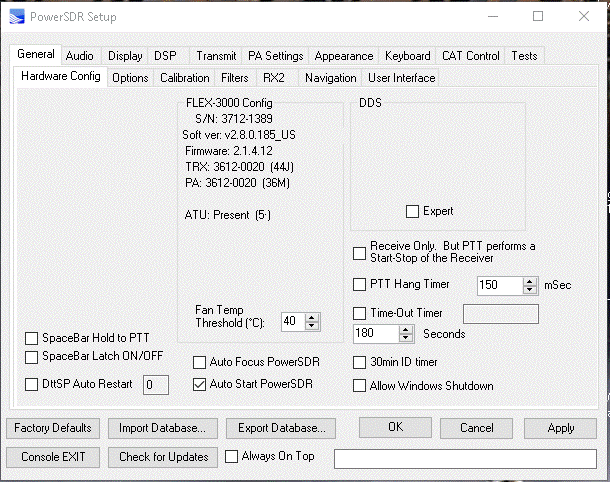
Task: Open the Tests tab
Action: (524, 56)
